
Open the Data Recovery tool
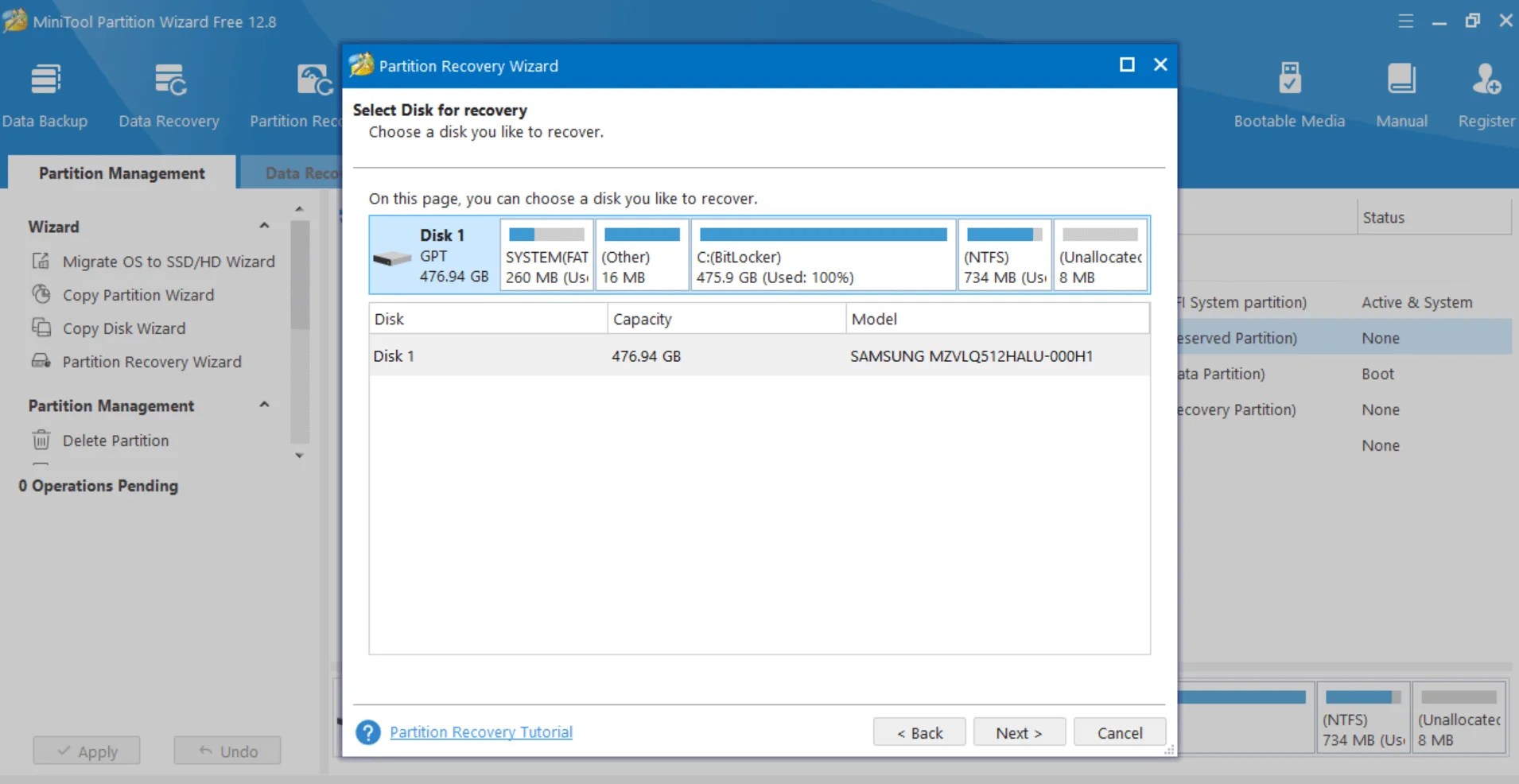pyautogui.click(x=168, y=91)
